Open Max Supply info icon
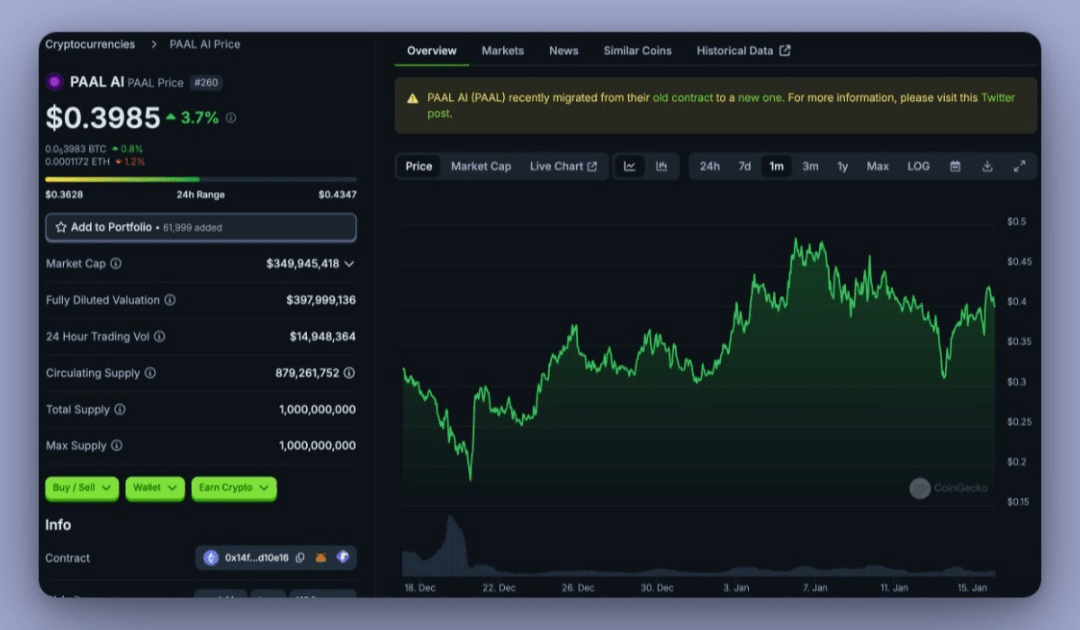This screenshot has height=630, width=1080. click(117, 445)
